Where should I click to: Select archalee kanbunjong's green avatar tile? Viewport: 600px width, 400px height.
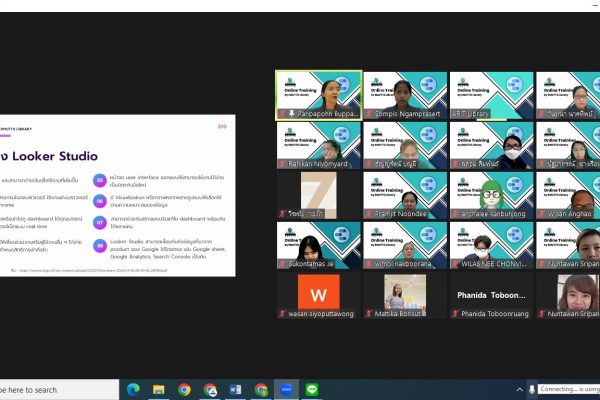491,195
